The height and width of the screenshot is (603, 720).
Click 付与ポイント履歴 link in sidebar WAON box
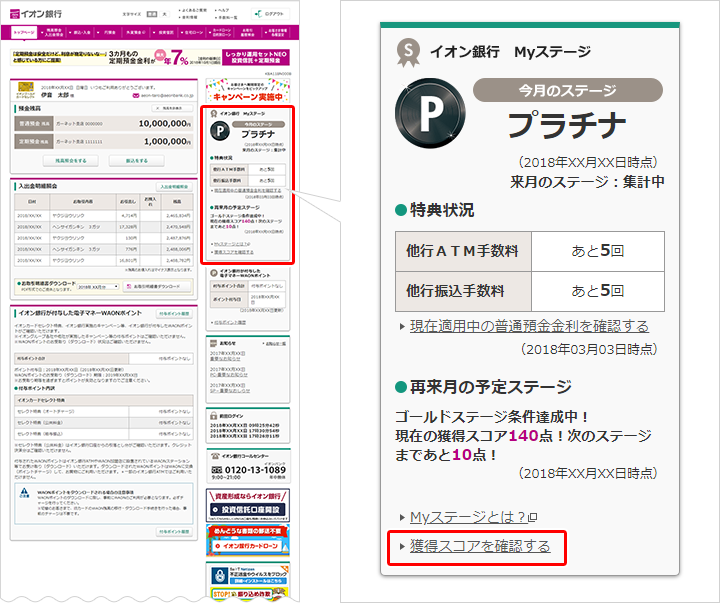point(230,322)
